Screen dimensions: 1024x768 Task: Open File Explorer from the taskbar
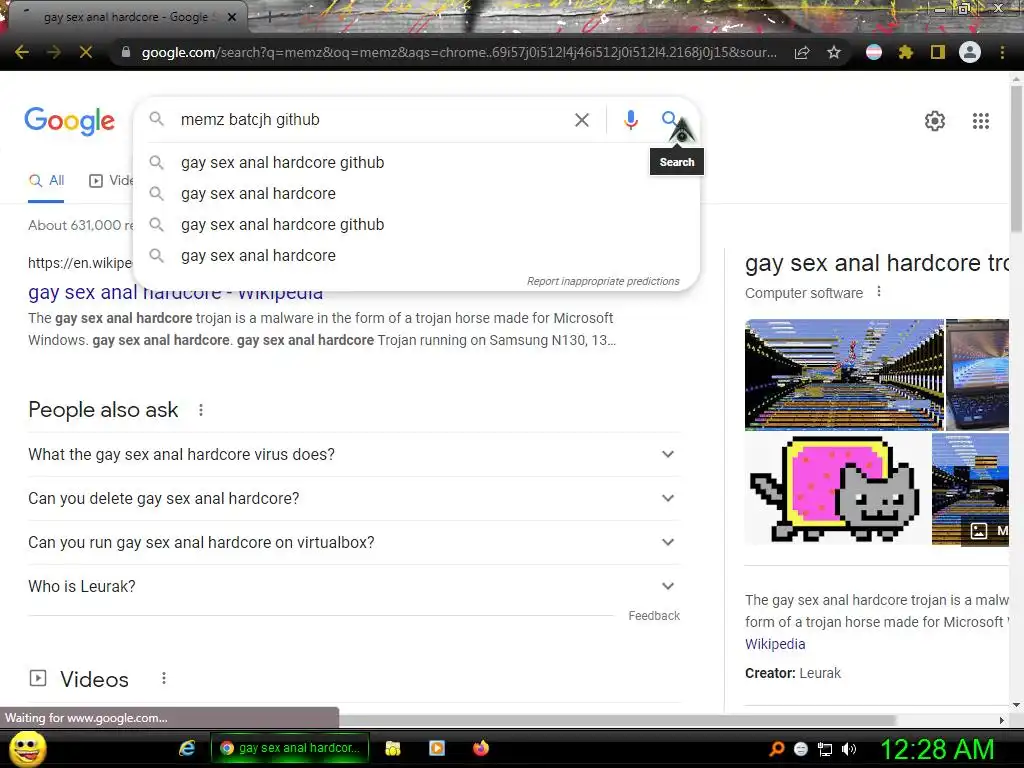click(392, 748)
